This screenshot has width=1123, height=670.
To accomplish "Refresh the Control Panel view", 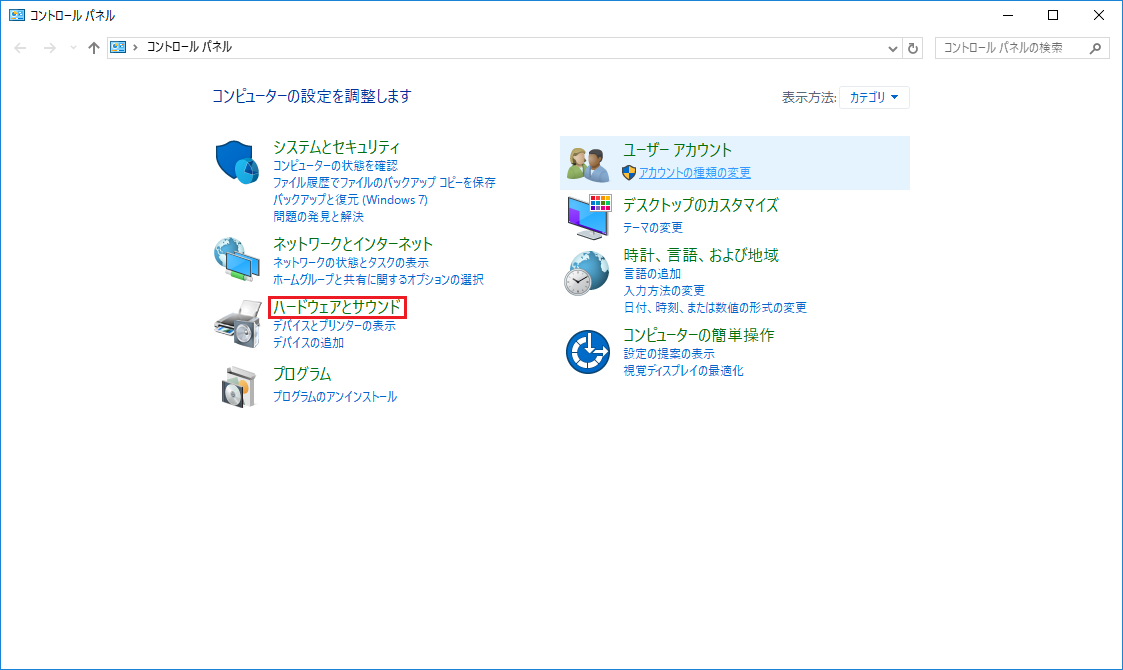I will [x=912, y=48].
